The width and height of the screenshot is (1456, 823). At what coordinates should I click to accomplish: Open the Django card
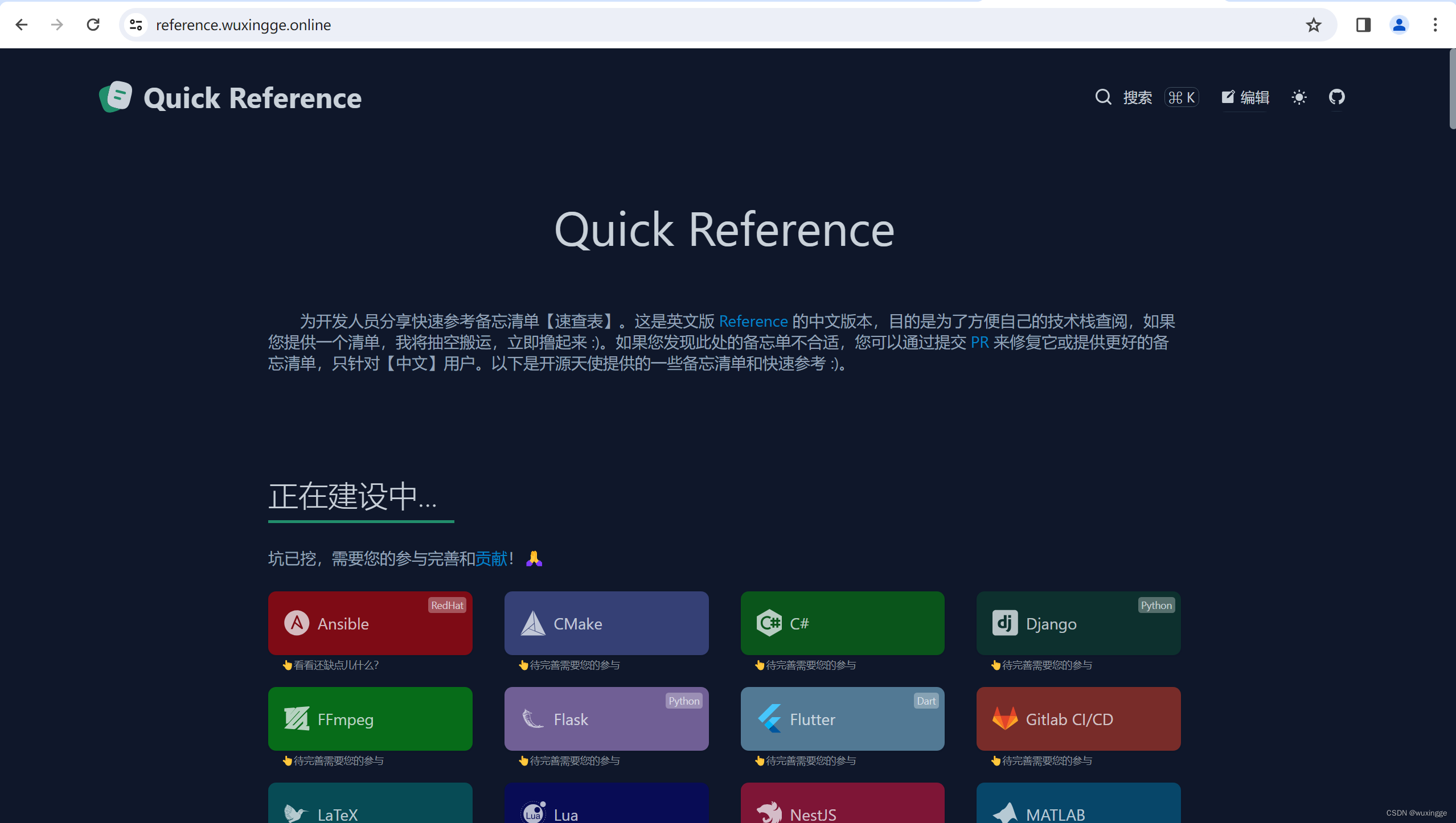click(x=1078, y=623)
